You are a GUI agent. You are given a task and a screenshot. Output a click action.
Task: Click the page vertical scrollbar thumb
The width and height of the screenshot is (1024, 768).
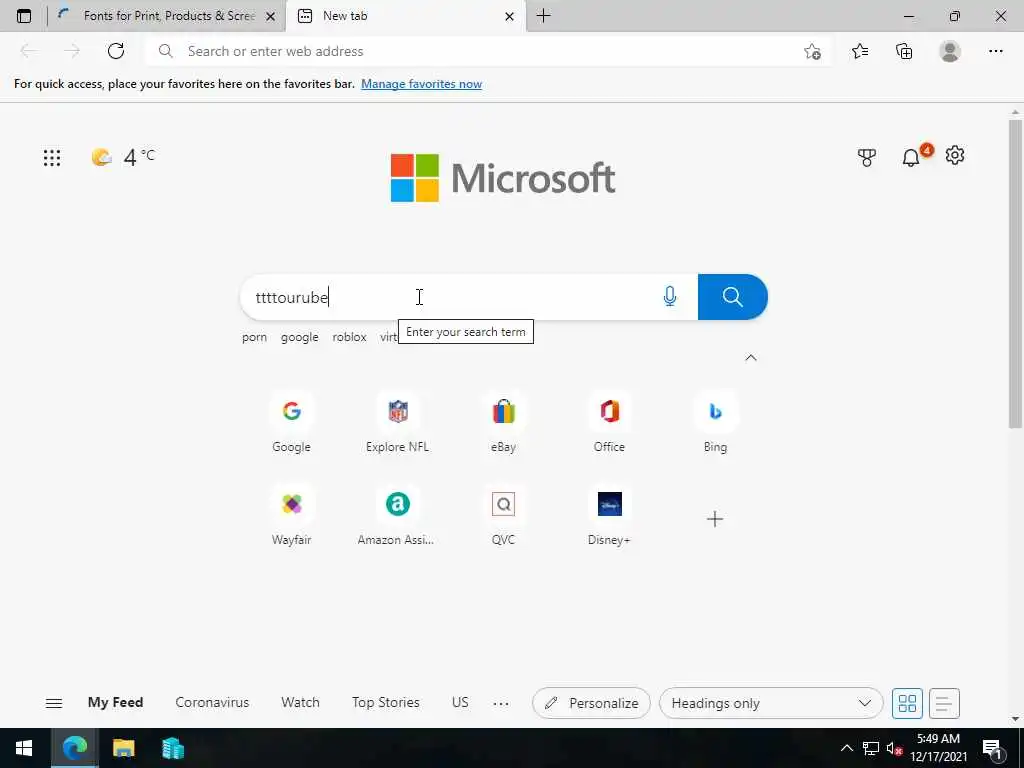[1014, 274]
